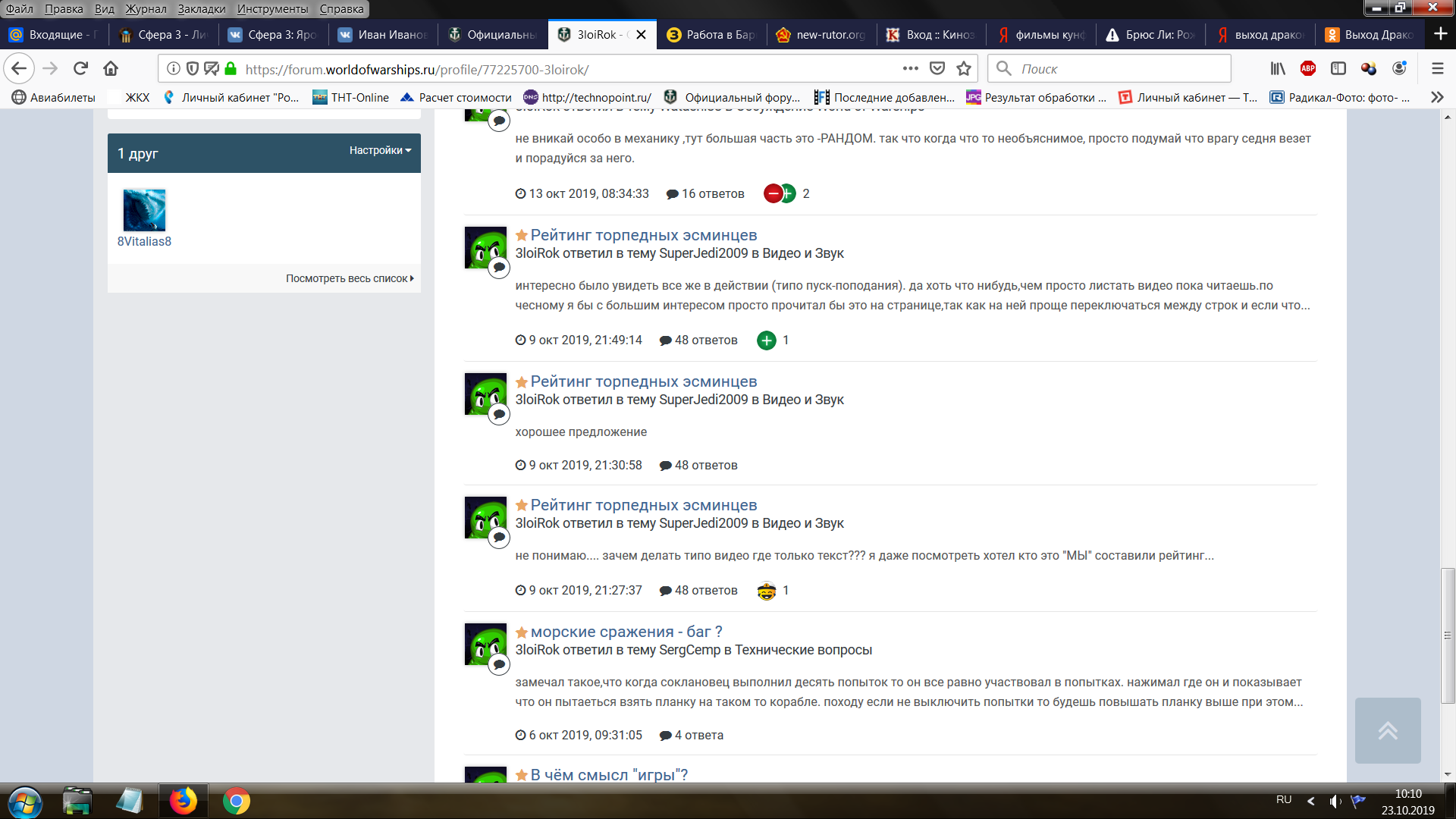Bookmark this page with star icon

(964, 69)
